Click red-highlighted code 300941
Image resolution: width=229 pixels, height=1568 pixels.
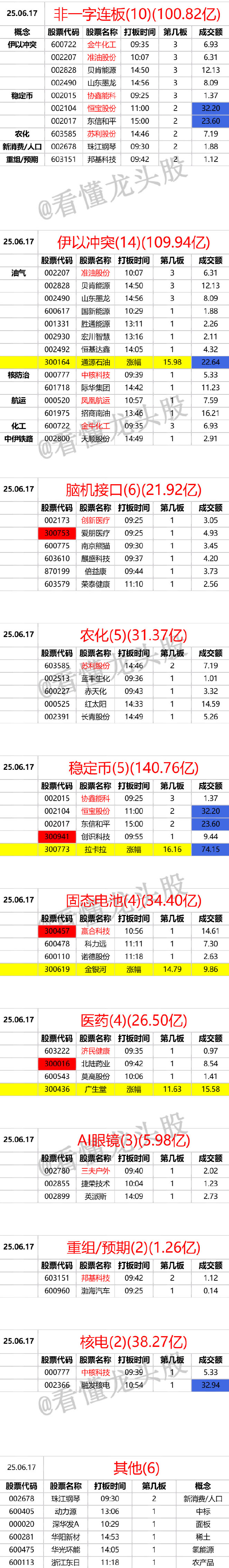57,837
